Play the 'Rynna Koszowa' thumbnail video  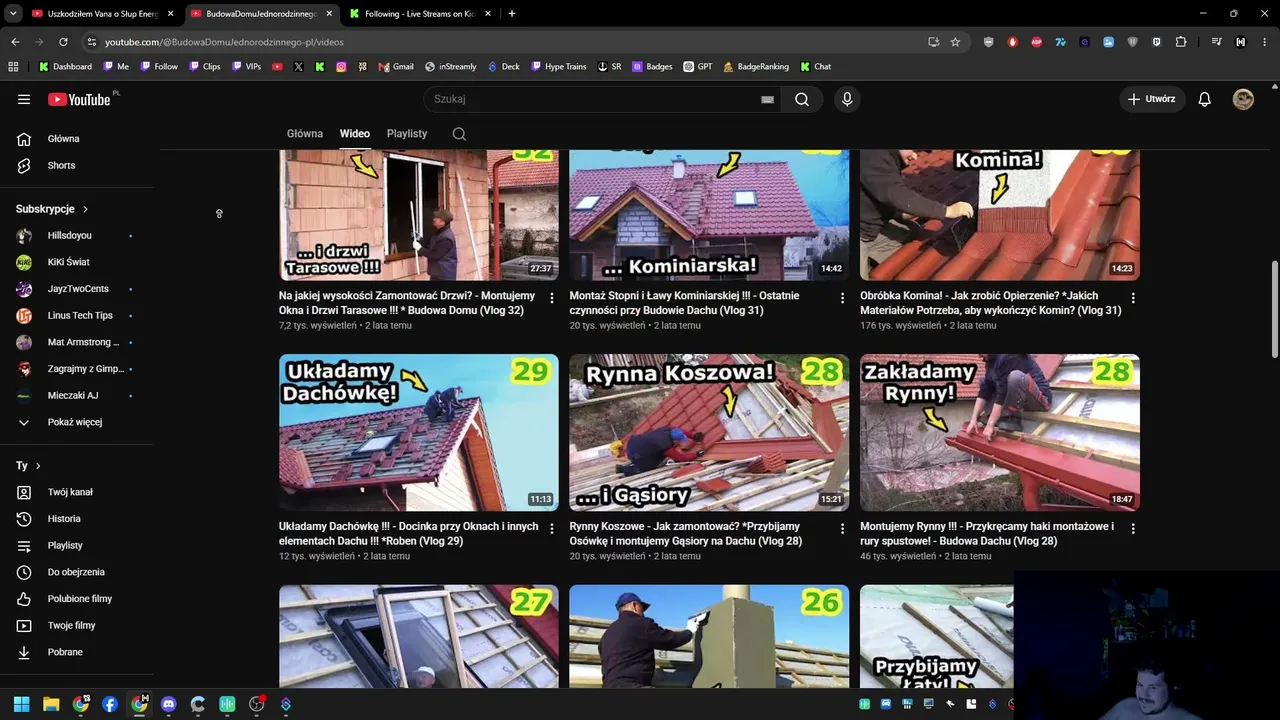[x=709, y=432]
